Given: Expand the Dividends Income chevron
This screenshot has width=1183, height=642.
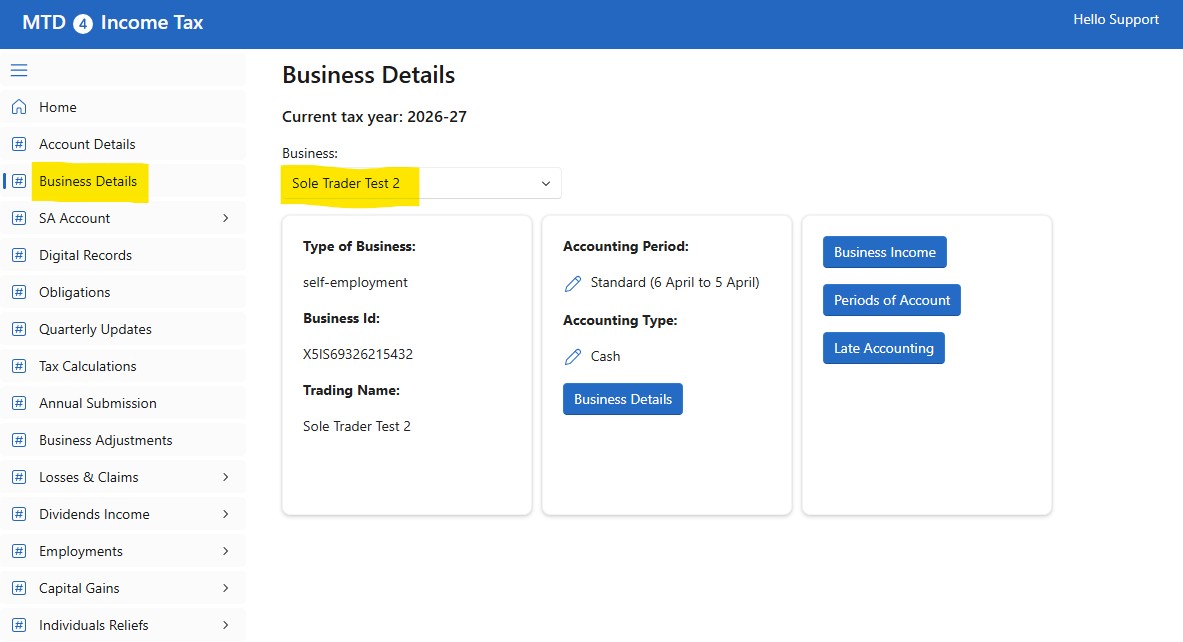Looking at the screenshot, I should [x=226, y=514].
